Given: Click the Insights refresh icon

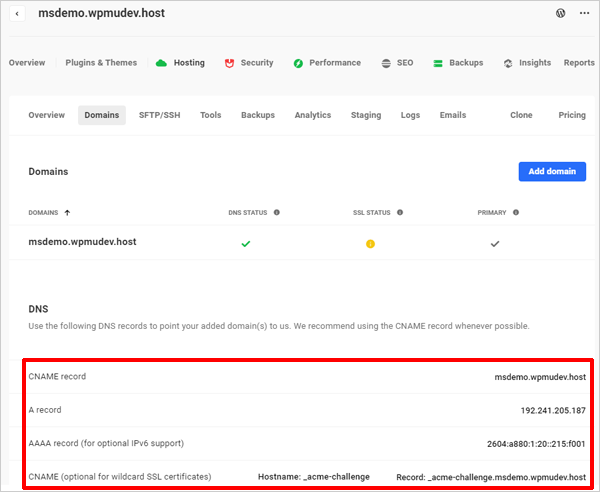Looking at the screenshot, I should (x=508, y=64).
